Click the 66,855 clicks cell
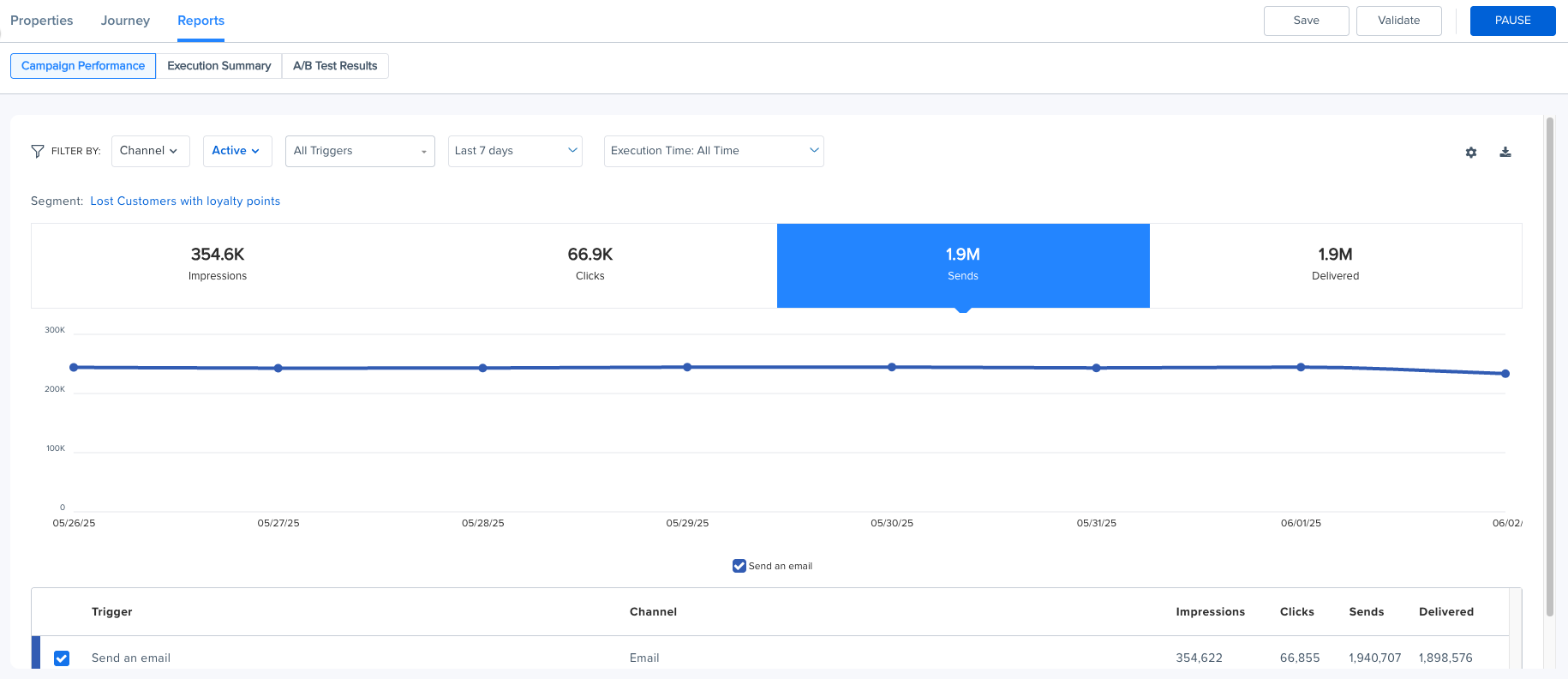 click(x=1300, y=658)
